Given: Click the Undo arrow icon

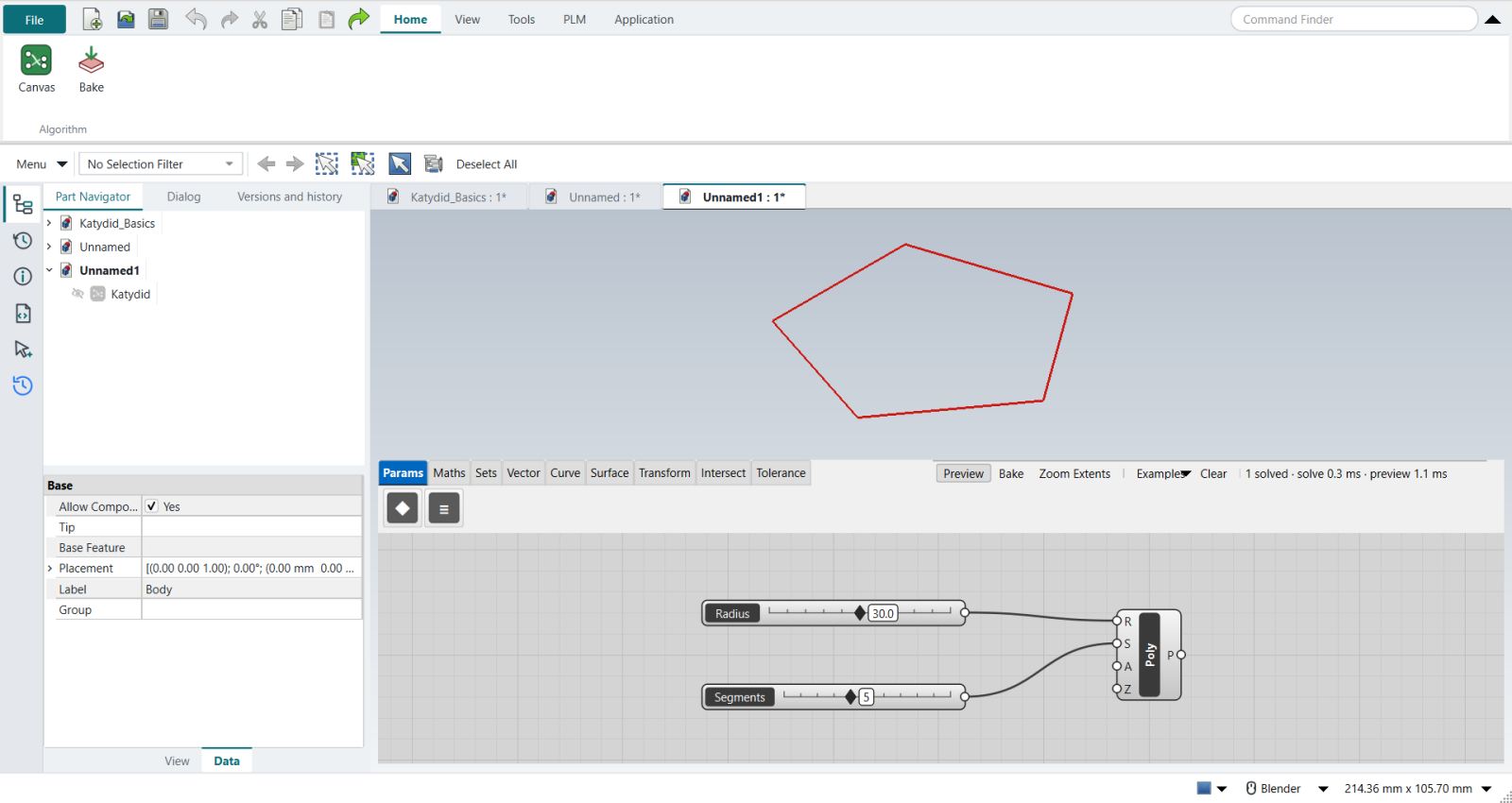Looking at the screenshot, I should point(196,19).
